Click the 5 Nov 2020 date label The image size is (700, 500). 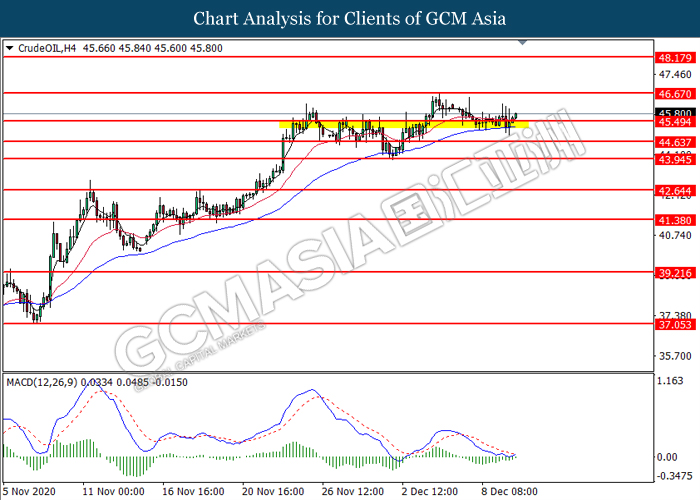click(29, 492)
